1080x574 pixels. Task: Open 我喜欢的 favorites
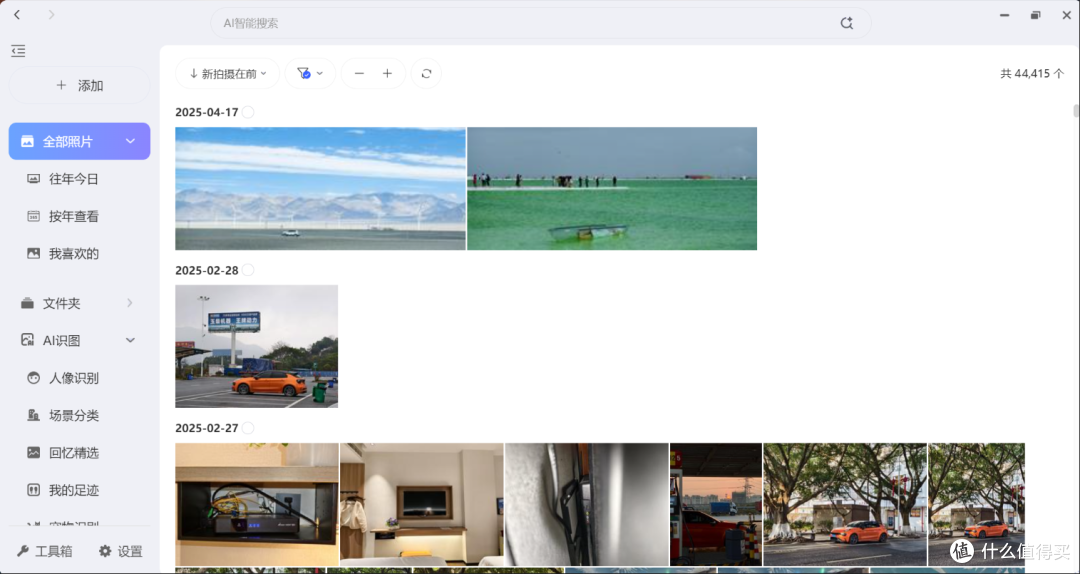tap(79, 254)
